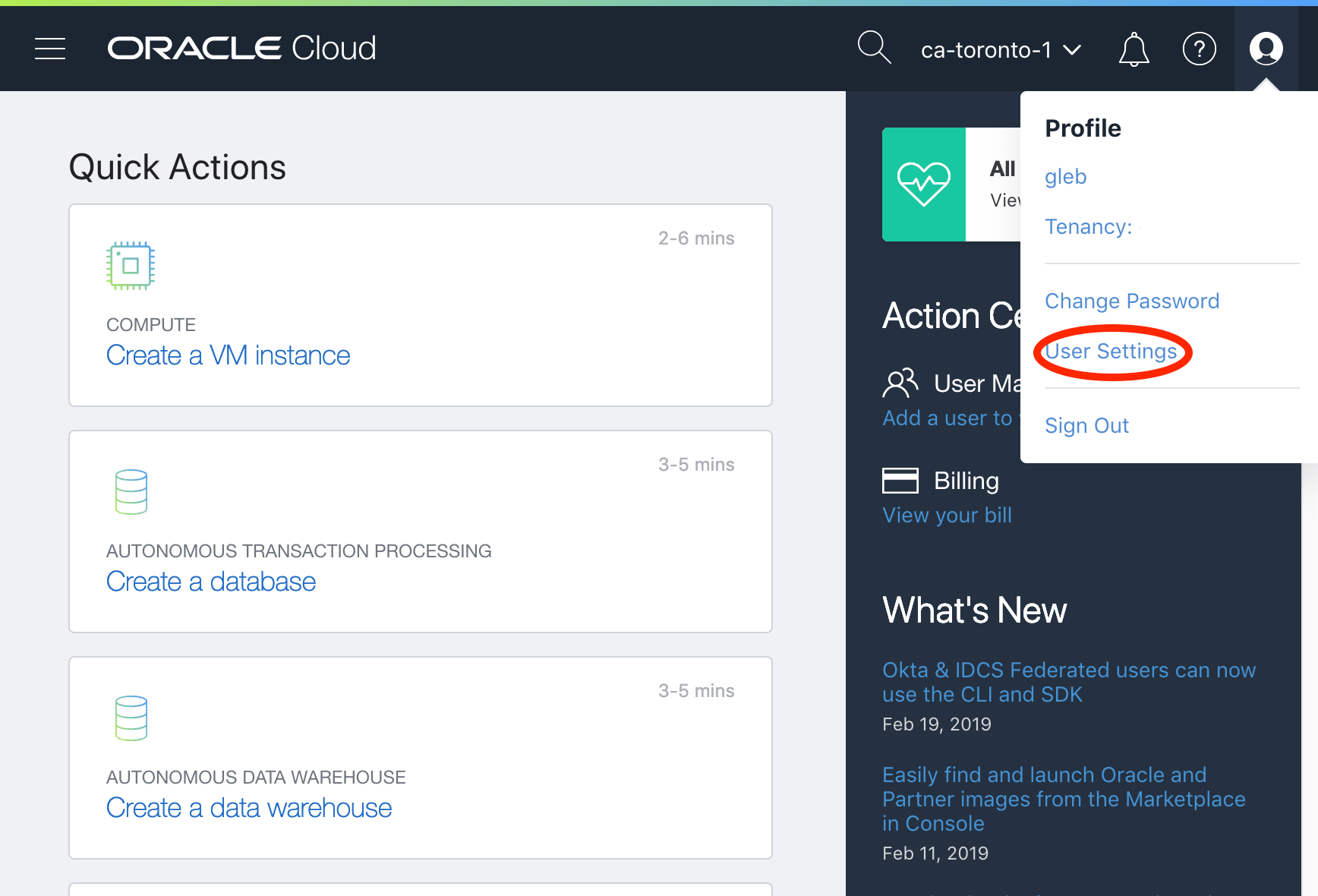Screen dimensions: 1318x896
Task: Click Create a database
Action: (x=211, y=581)
